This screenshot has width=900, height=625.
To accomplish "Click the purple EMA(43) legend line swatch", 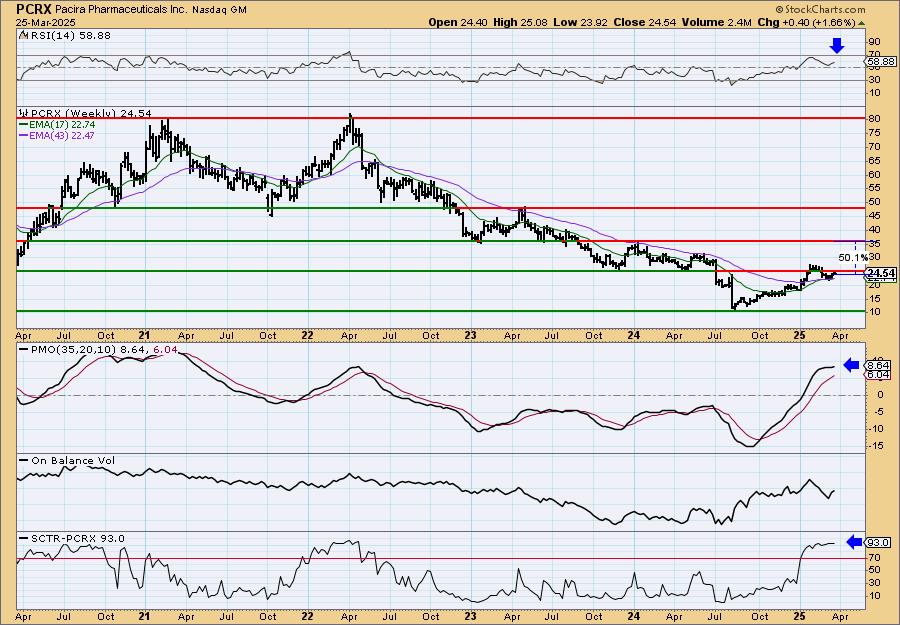I will (x=24, y=135).
